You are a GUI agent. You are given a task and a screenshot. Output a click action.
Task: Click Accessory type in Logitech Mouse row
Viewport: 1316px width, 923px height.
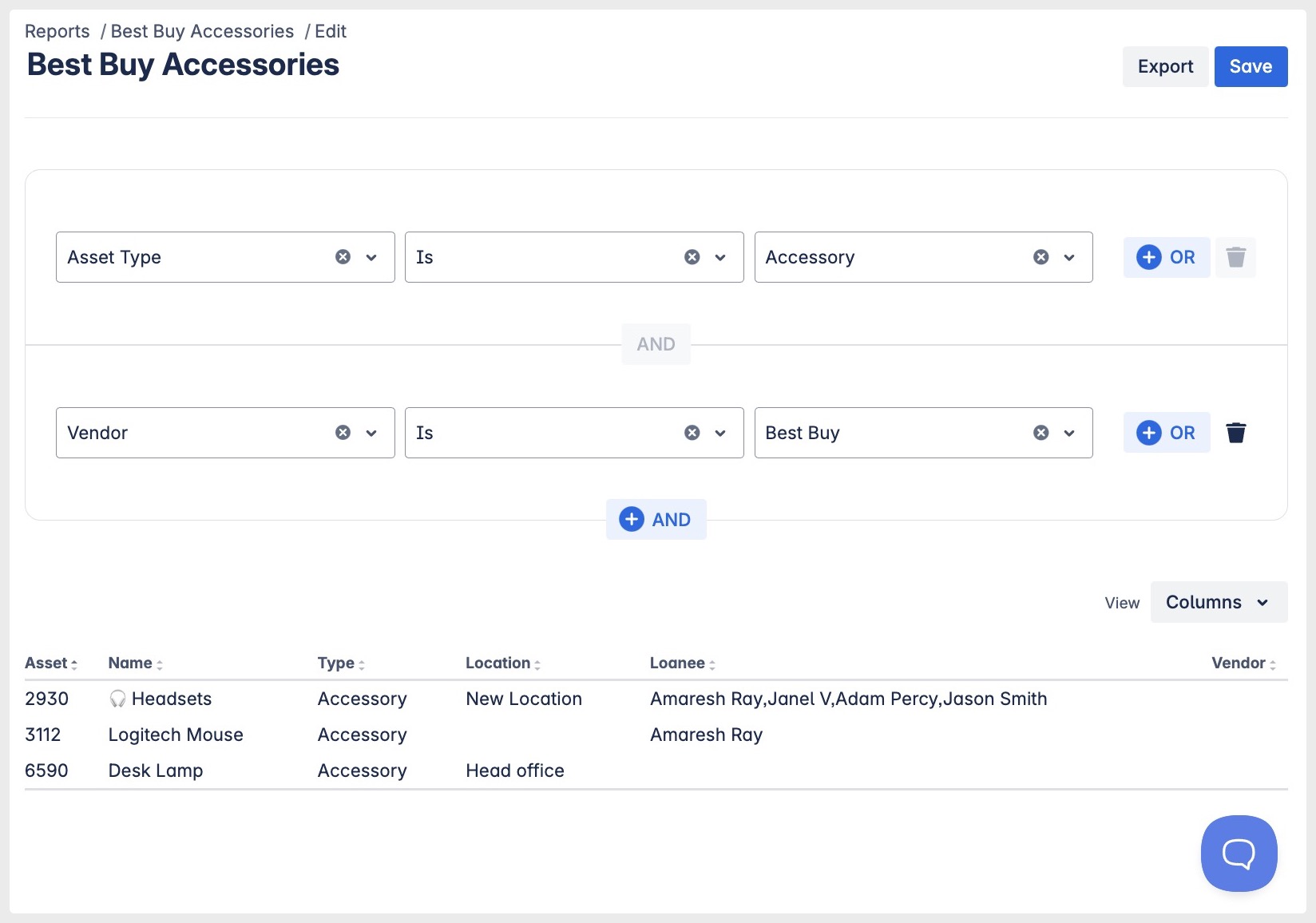363,735
